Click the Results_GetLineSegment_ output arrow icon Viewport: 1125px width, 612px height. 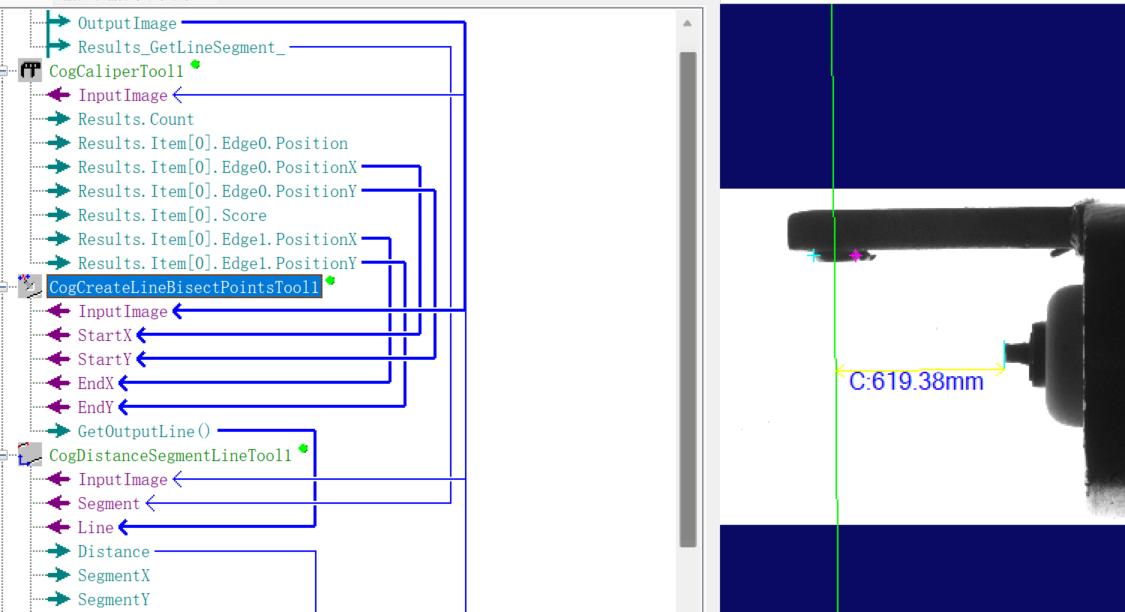coord(57,47)
